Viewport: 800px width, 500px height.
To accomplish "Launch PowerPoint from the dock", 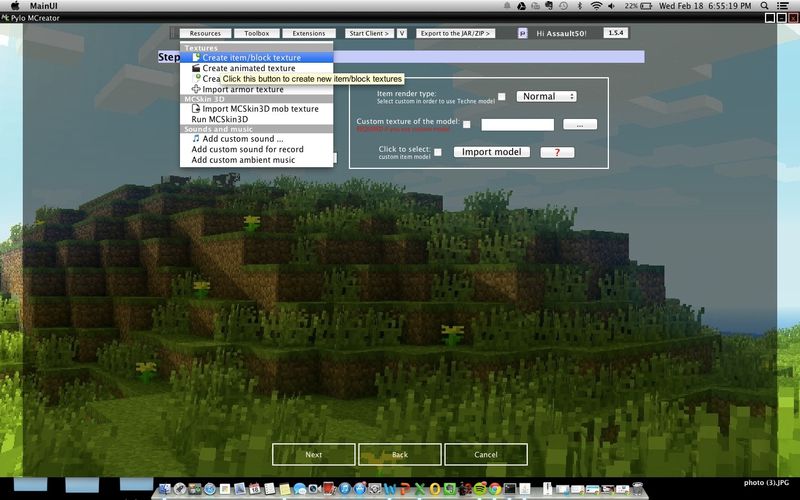I will (405, 489).
